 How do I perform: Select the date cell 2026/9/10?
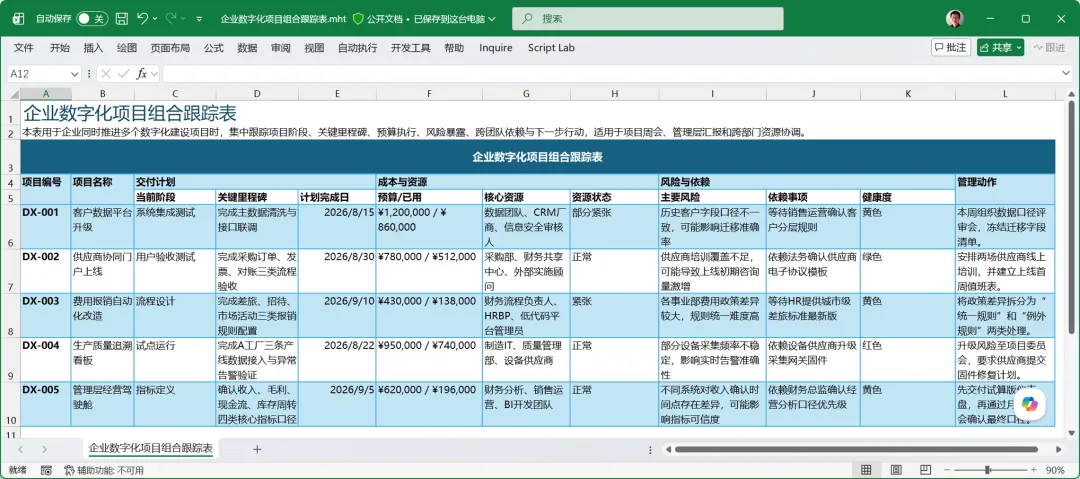pyautogui.click(x=337, y=316)
